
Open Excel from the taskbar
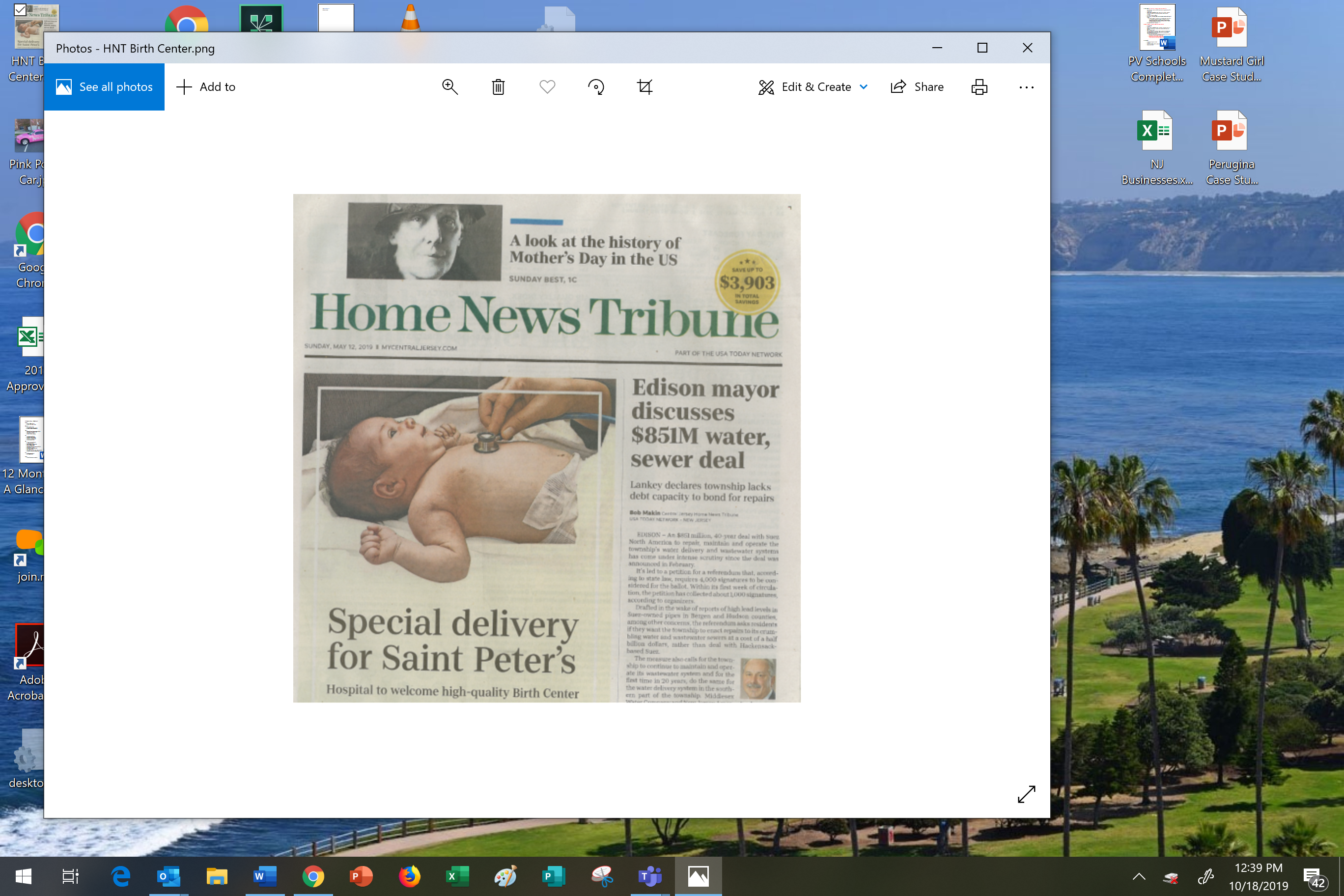click(x=457, y=876)
